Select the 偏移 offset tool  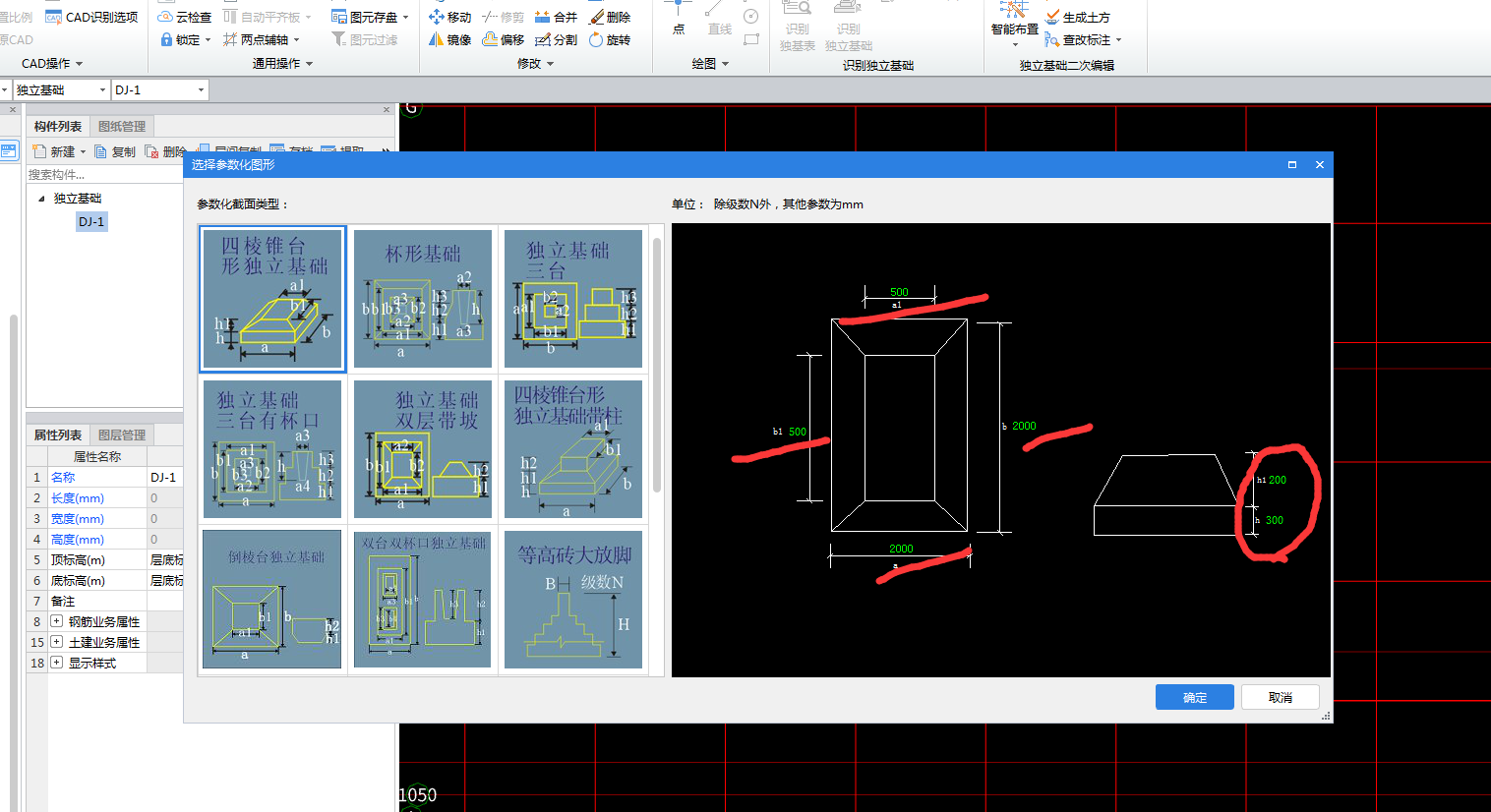coord(504,39)
